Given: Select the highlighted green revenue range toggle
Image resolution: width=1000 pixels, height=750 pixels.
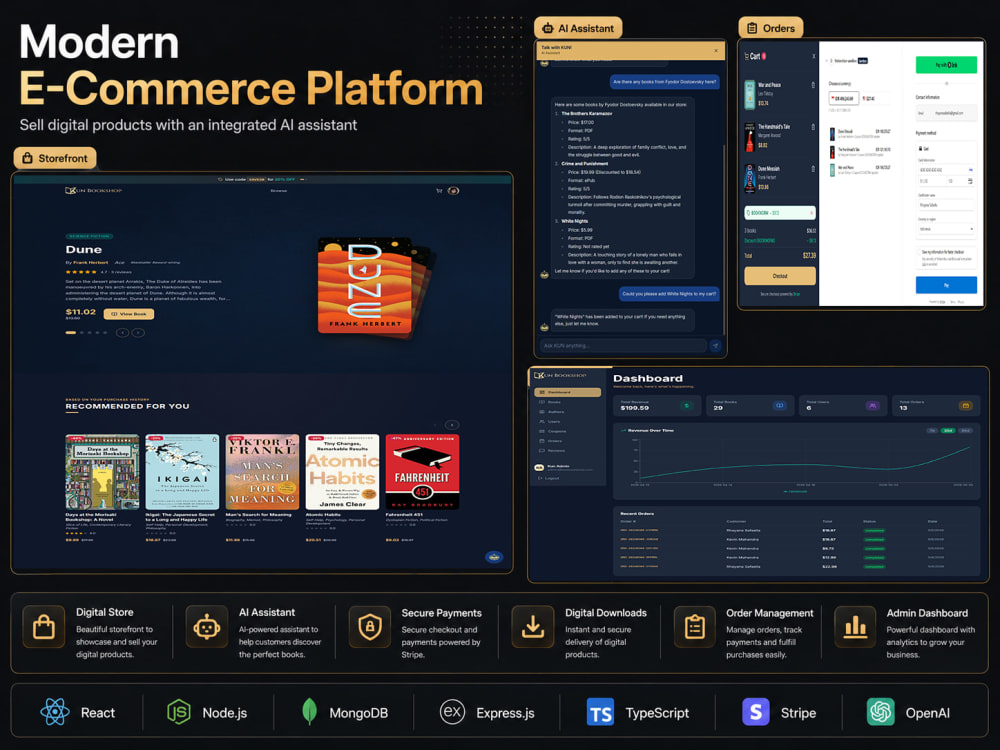Looking at the screenshot, I should pos(948,430).
